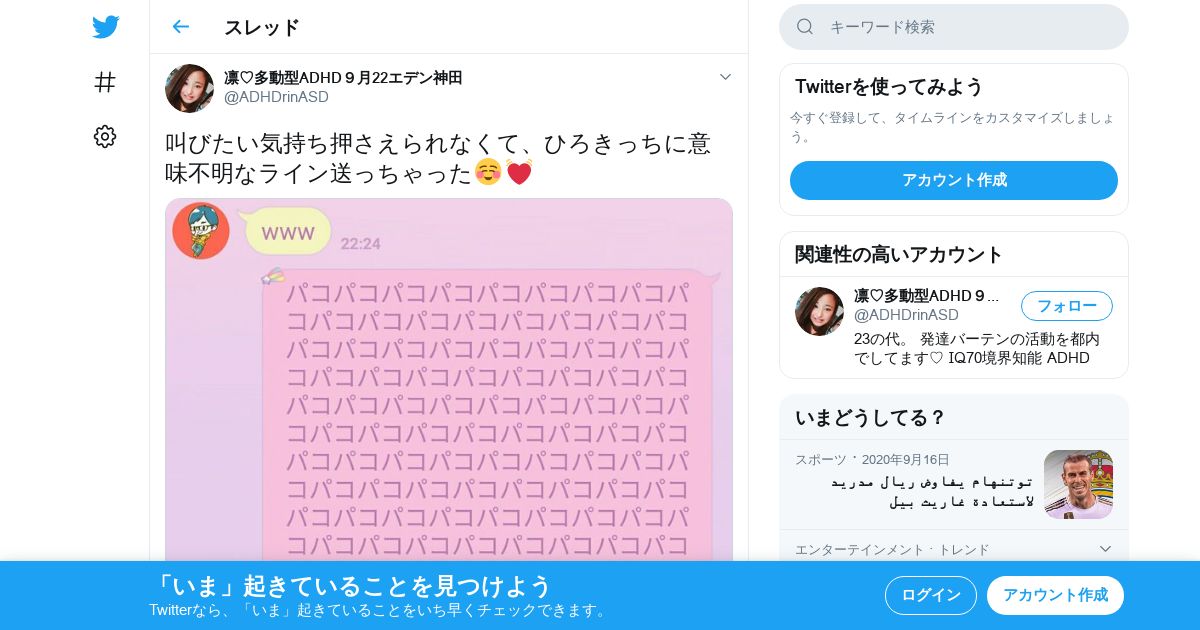
Task: Follow the account with フォロー button
Action: point(1067,306)
